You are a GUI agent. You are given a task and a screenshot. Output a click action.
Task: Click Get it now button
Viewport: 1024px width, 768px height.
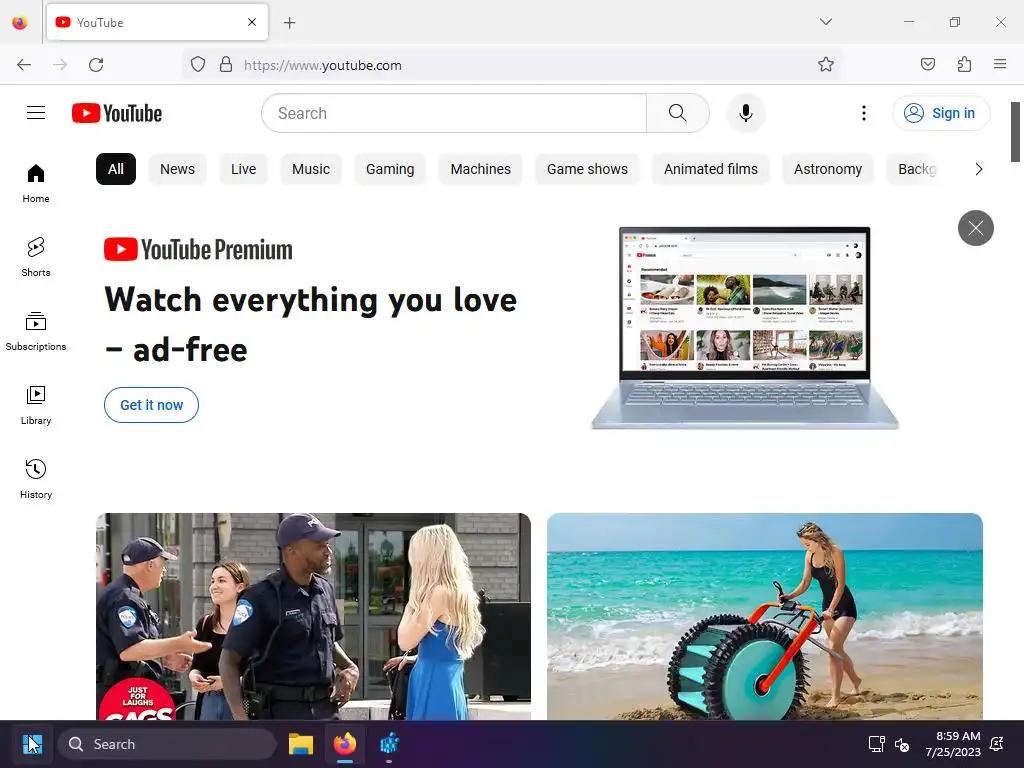[x=152, y=405]
